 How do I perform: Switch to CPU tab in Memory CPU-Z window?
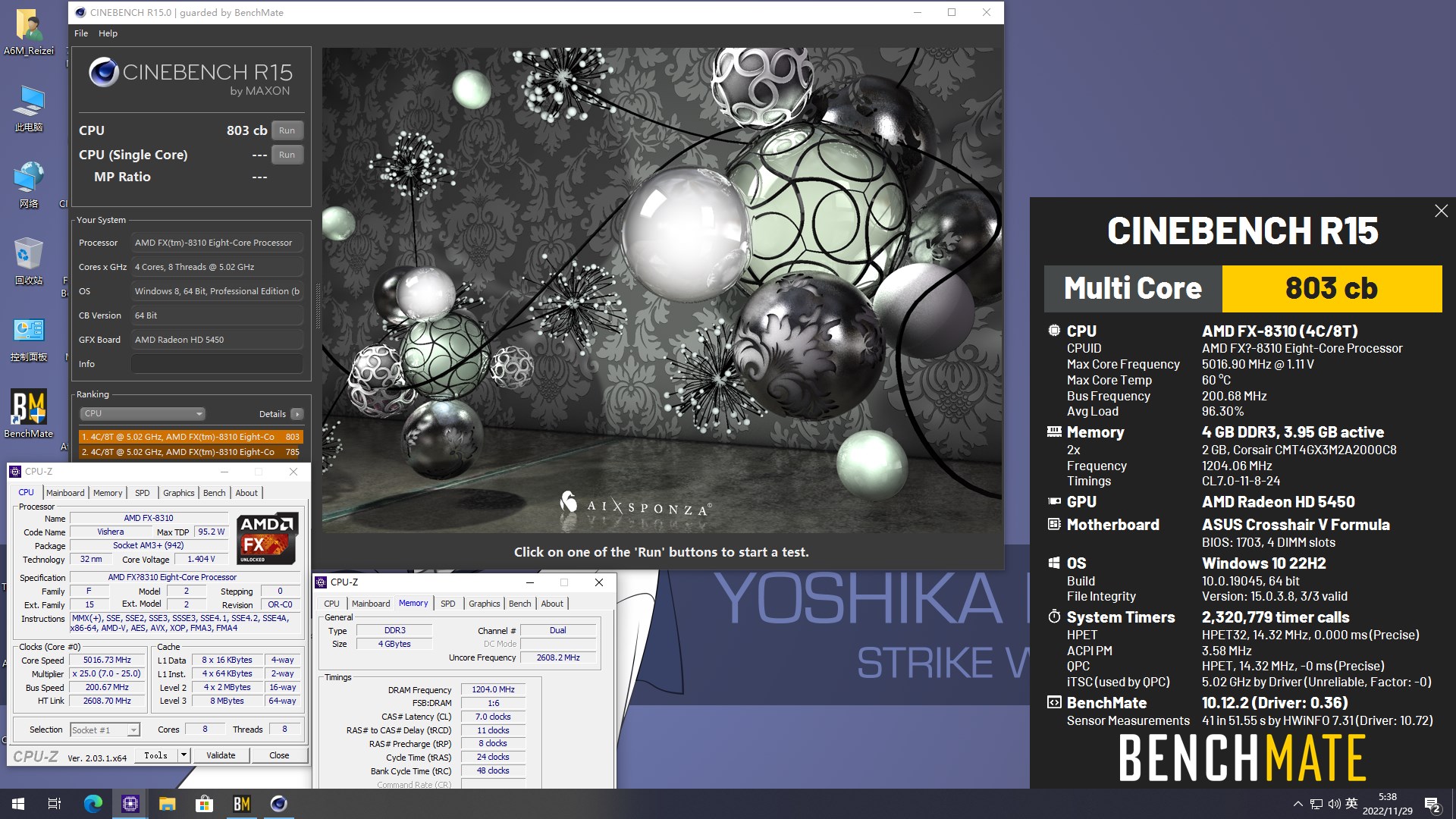pos(331,604)
